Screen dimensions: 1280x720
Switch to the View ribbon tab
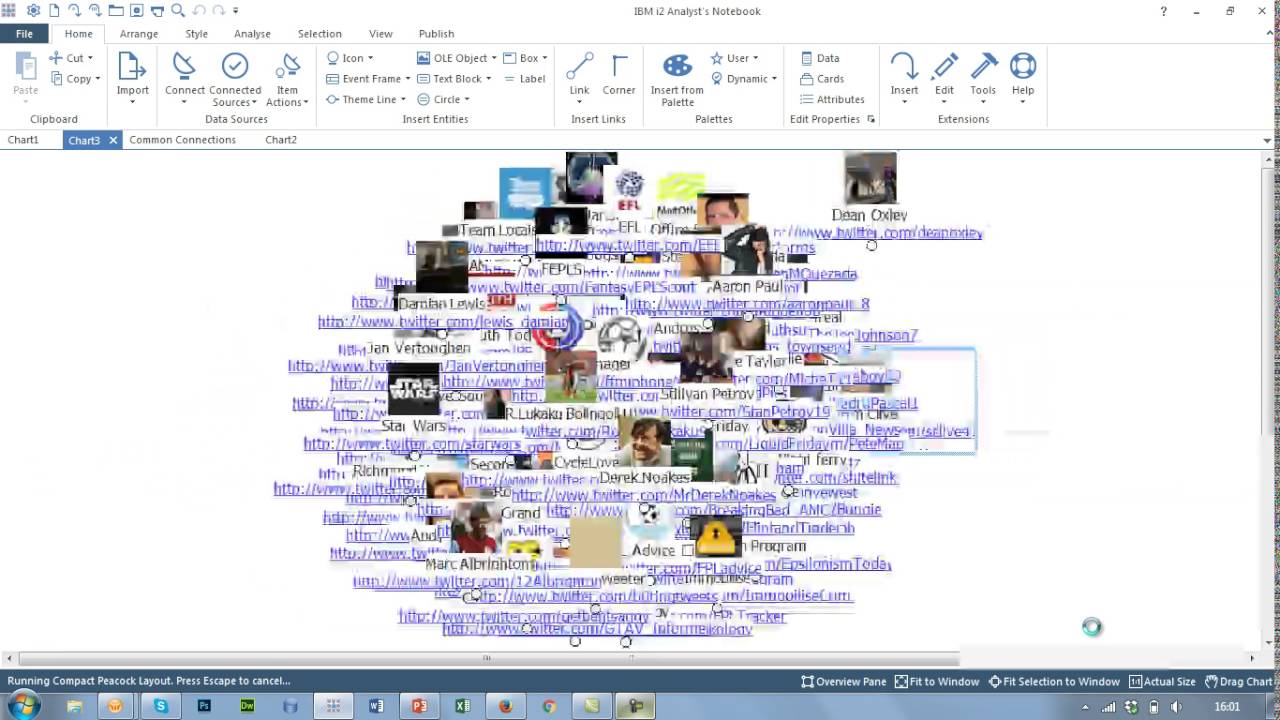tap(381, 33)
